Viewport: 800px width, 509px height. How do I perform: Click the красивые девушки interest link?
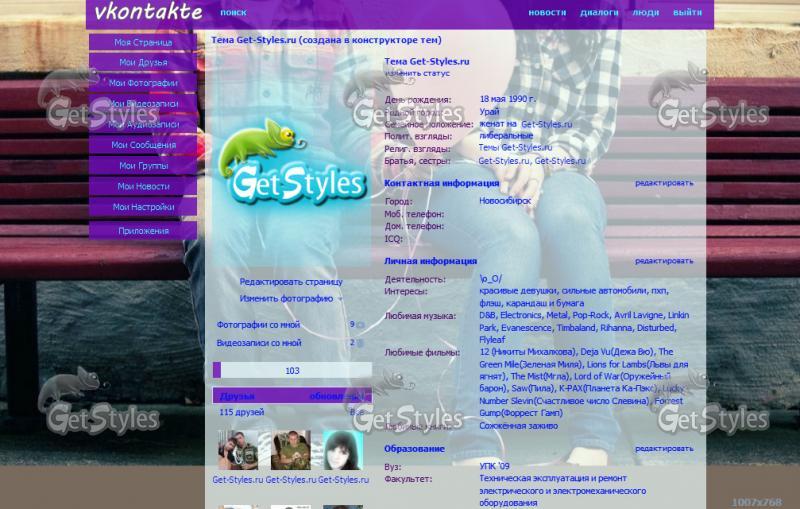(x=518, y=291)
